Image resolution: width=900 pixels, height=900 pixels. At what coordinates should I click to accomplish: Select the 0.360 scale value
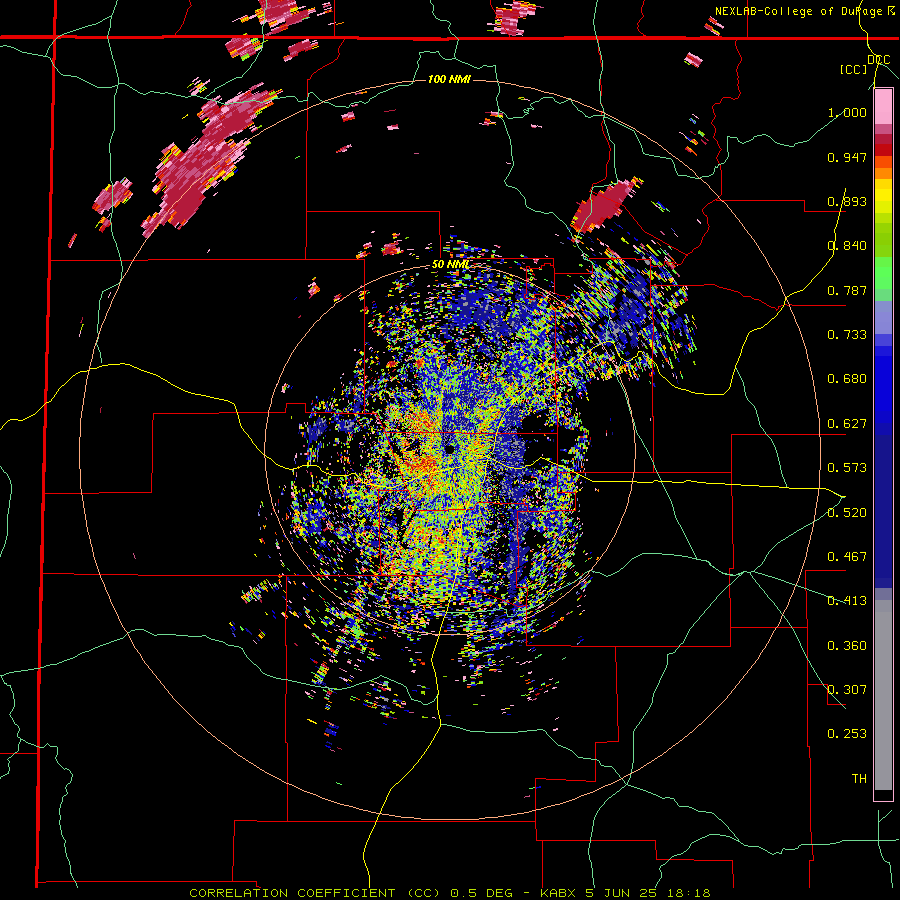[847, 646]
